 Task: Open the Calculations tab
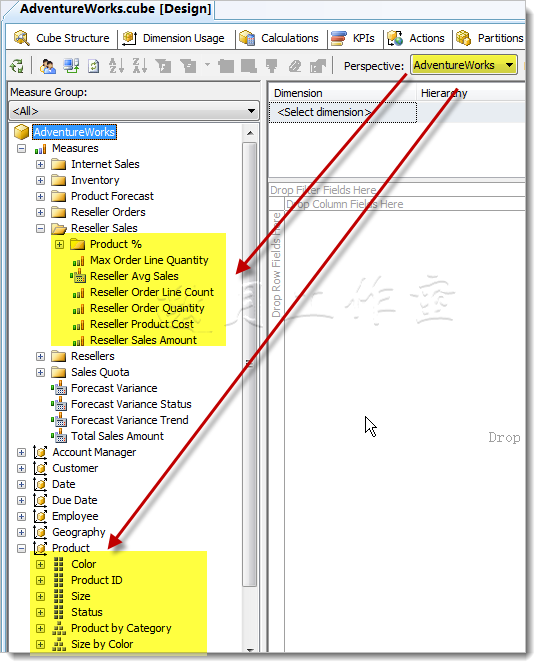point(279,38)
